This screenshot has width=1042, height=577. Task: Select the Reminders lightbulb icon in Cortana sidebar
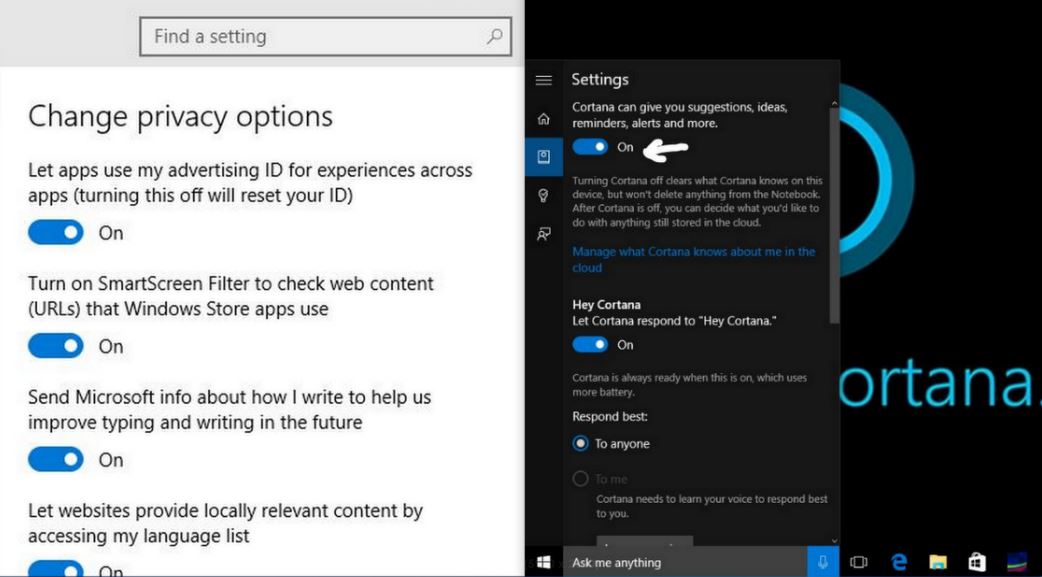pos(543,194)
